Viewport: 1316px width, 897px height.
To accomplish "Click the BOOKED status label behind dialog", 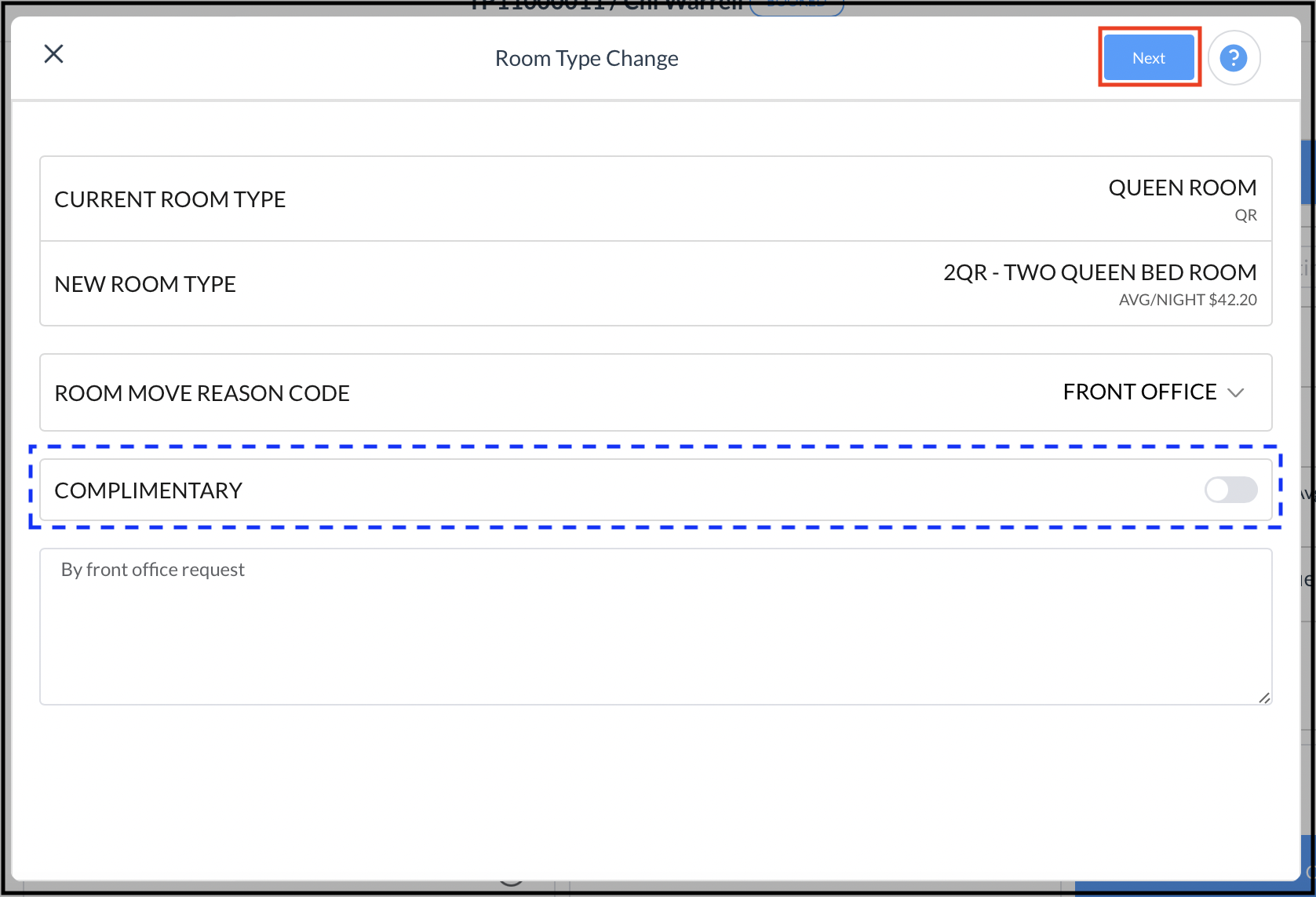I will 796,5.
